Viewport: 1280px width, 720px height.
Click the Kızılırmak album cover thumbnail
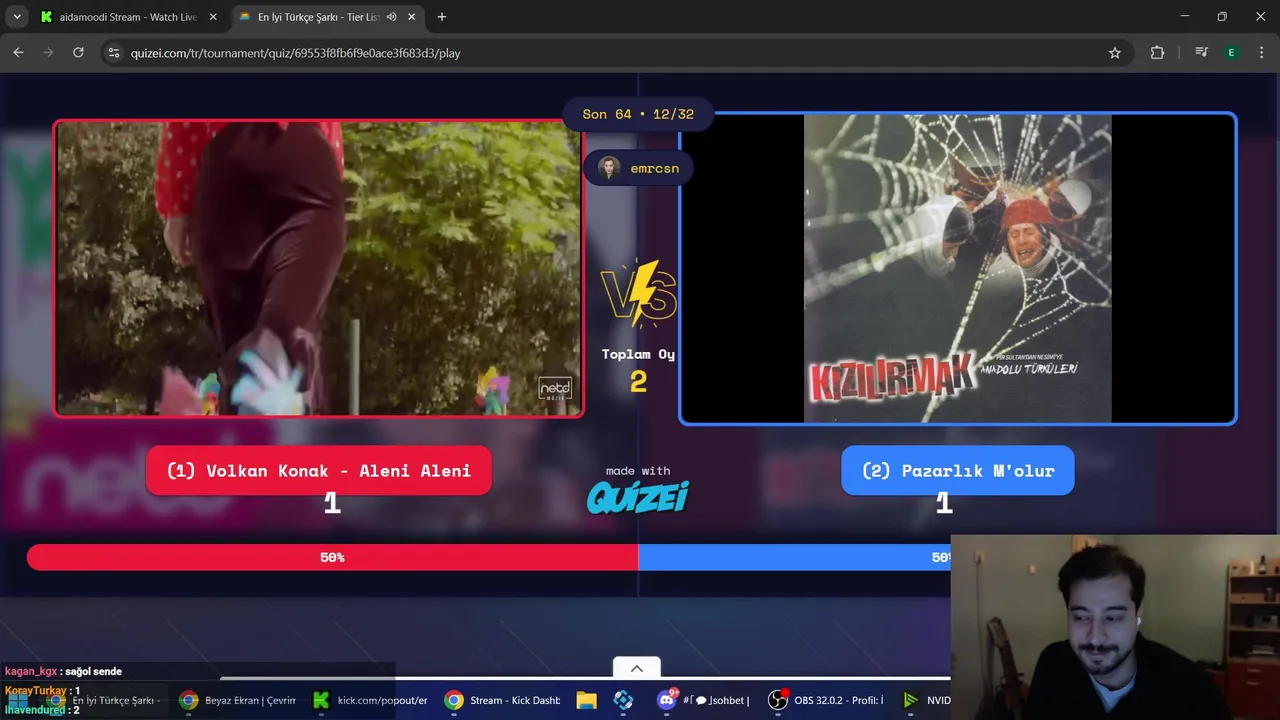point(958,268)
